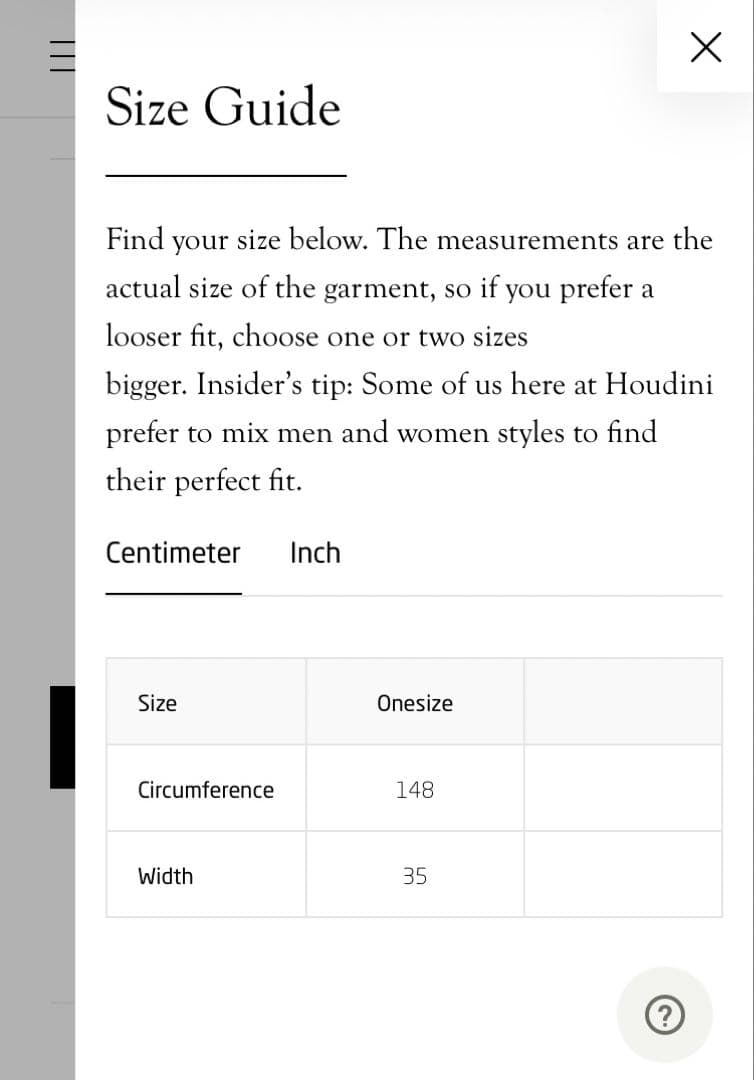This screenshot has height=1080, width=754.
Task: Click the empty cell beside 148
Action: pyautogui.click(x=623, y=788)
